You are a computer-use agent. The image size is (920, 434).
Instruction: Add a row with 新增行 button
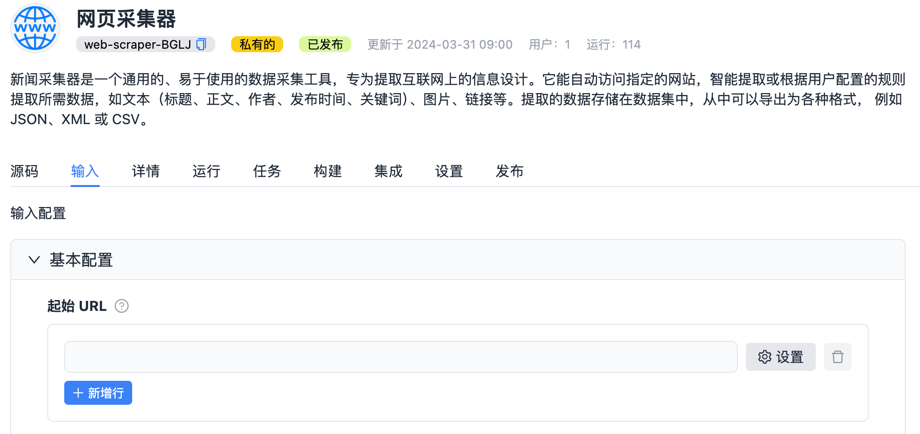tap(98, 393)
